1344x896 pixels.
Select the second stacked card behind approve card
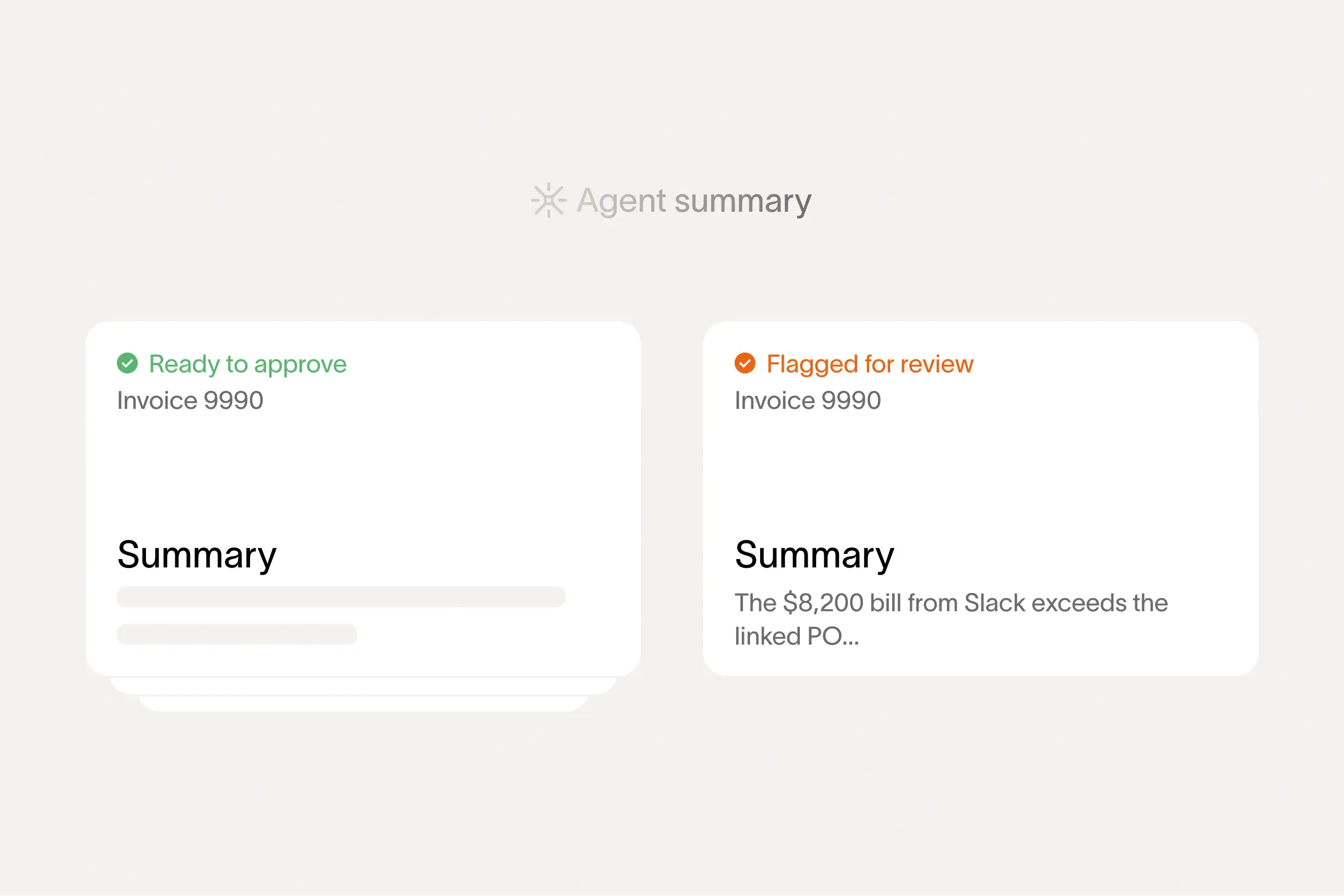tap(363, 686)
